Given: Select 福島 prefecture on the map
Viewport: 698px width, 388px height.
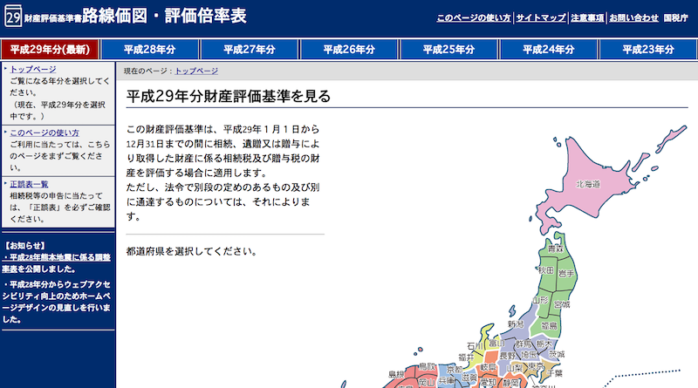Looking at the screenshot, I should pyautogui.click(x=549, y=326).
